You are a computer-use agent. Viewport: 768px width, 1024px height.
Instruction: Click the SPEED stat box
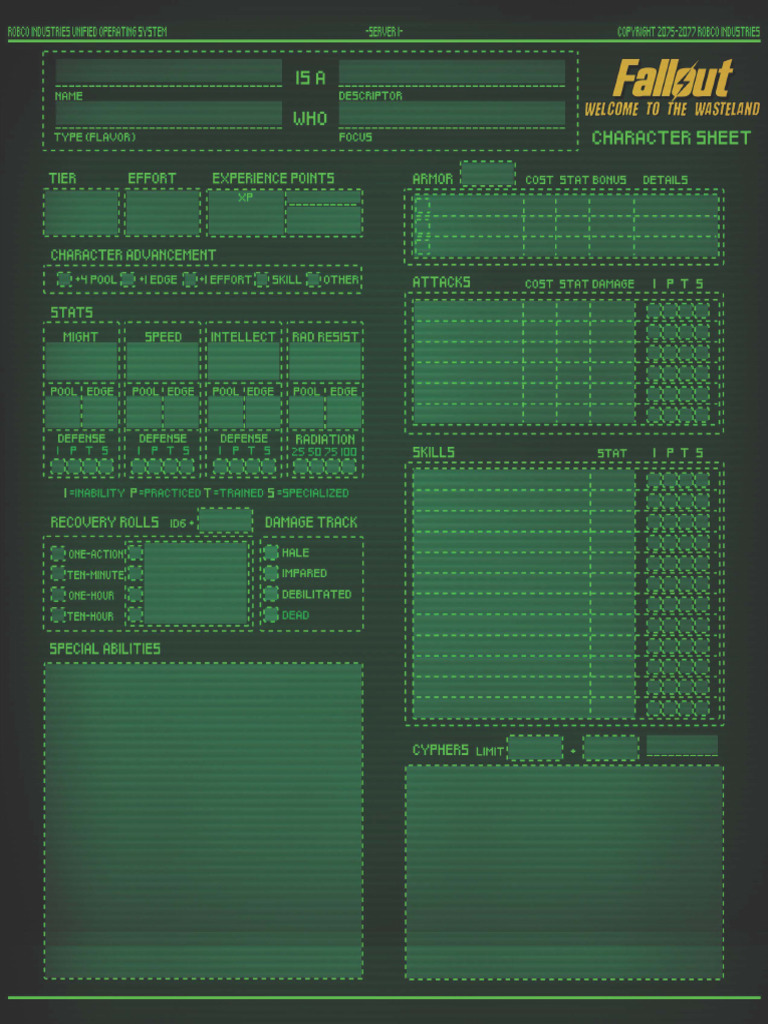tap(163, 362)
